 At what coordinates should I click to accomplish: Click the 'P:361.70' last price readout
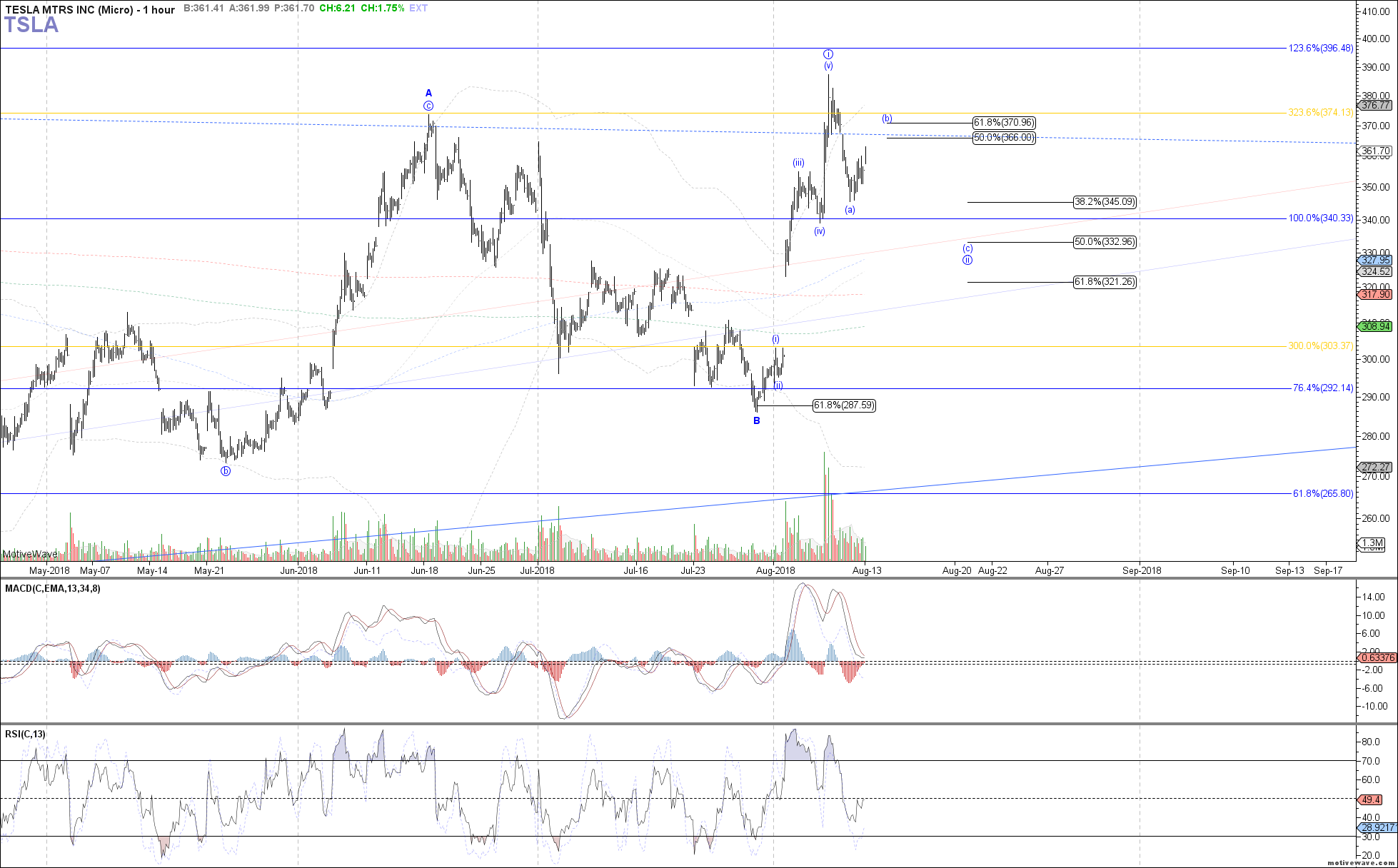(x=294, y=8)
